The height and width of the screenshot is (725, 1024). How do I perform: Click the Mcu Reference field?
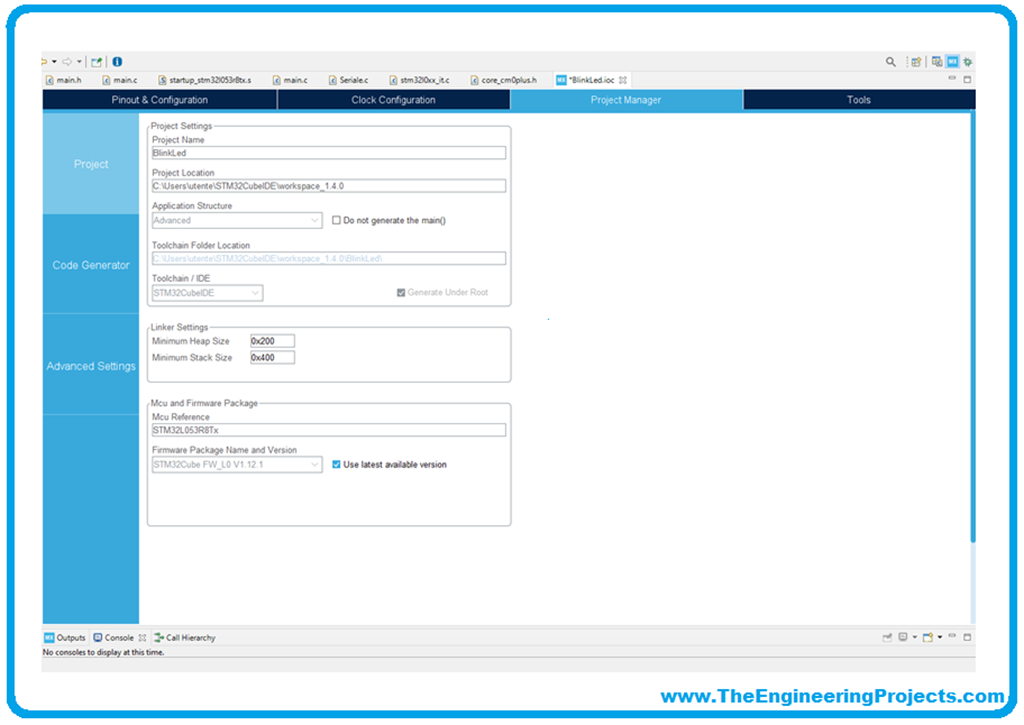(328, 430)
